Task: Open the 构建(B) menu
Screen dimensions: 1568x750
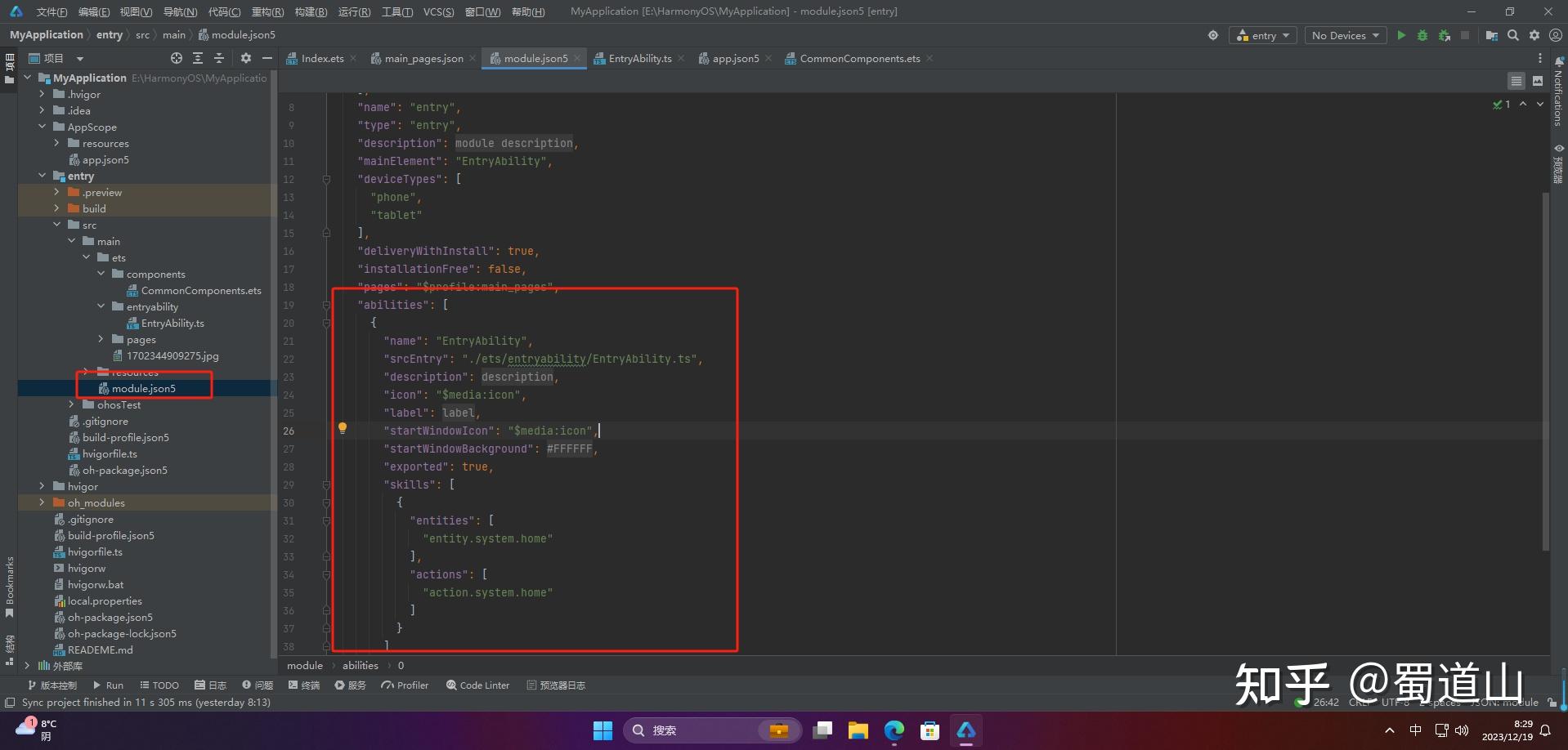Action: click(311, 11)
